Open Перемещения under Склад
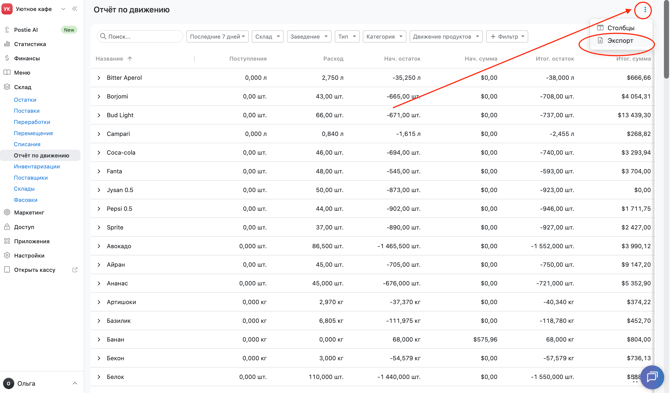Viewport: 670px width, 393px height. pos(33,133)
